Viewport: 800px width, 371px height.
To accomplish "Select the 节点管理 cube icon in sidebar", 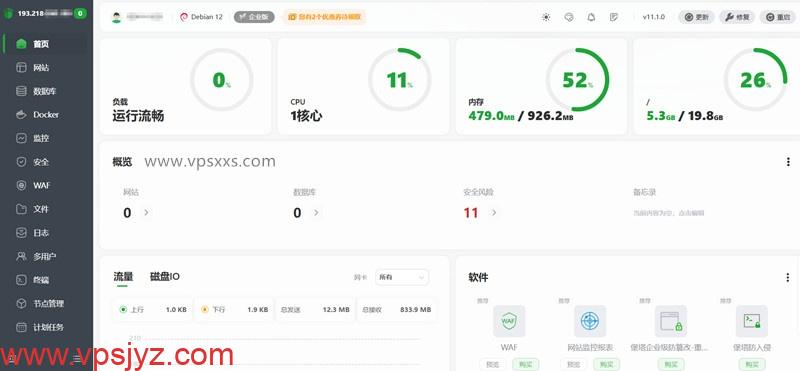I will click(21, 303).
